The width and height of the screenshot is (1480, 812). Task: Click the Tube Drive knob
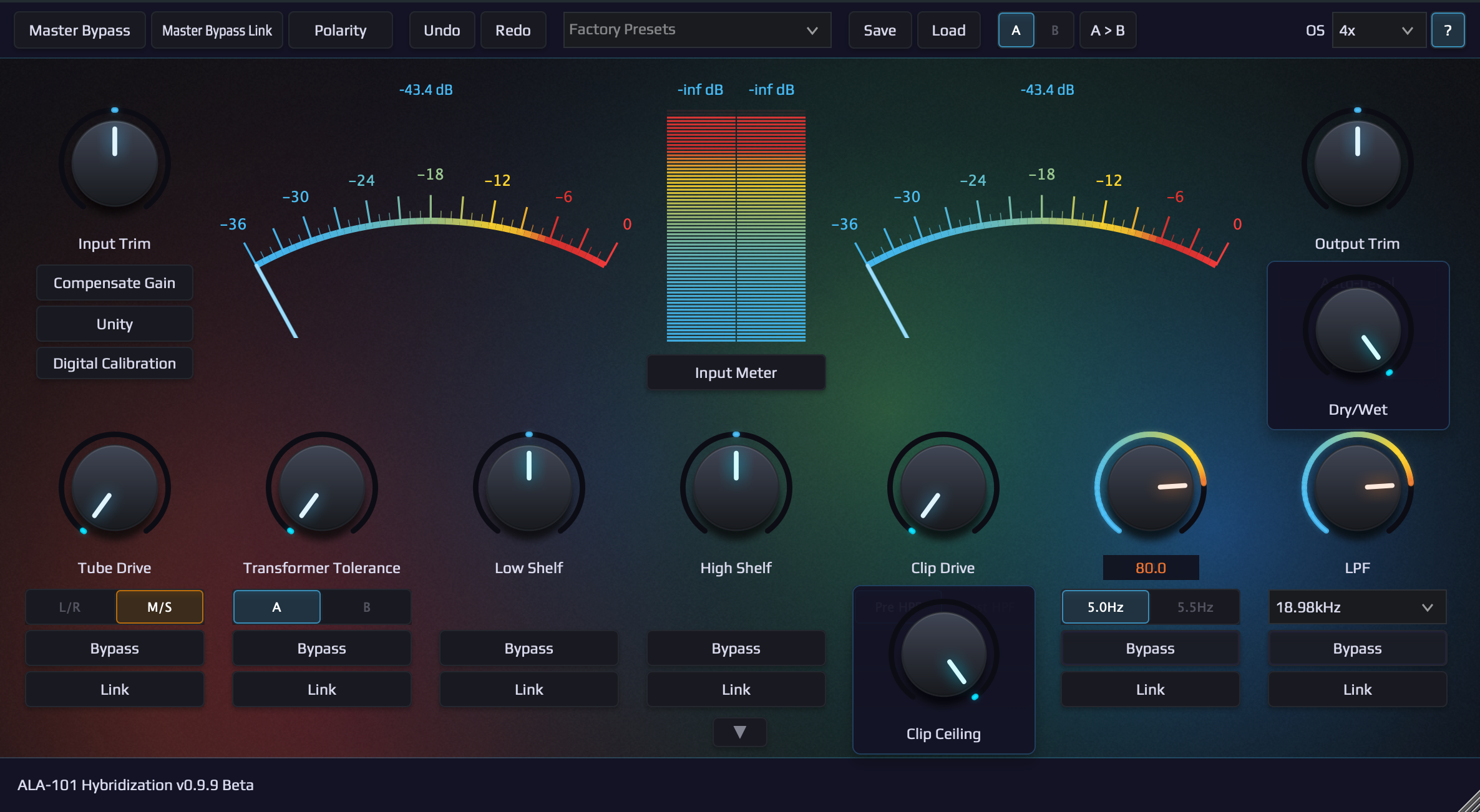tap(114, 487)
